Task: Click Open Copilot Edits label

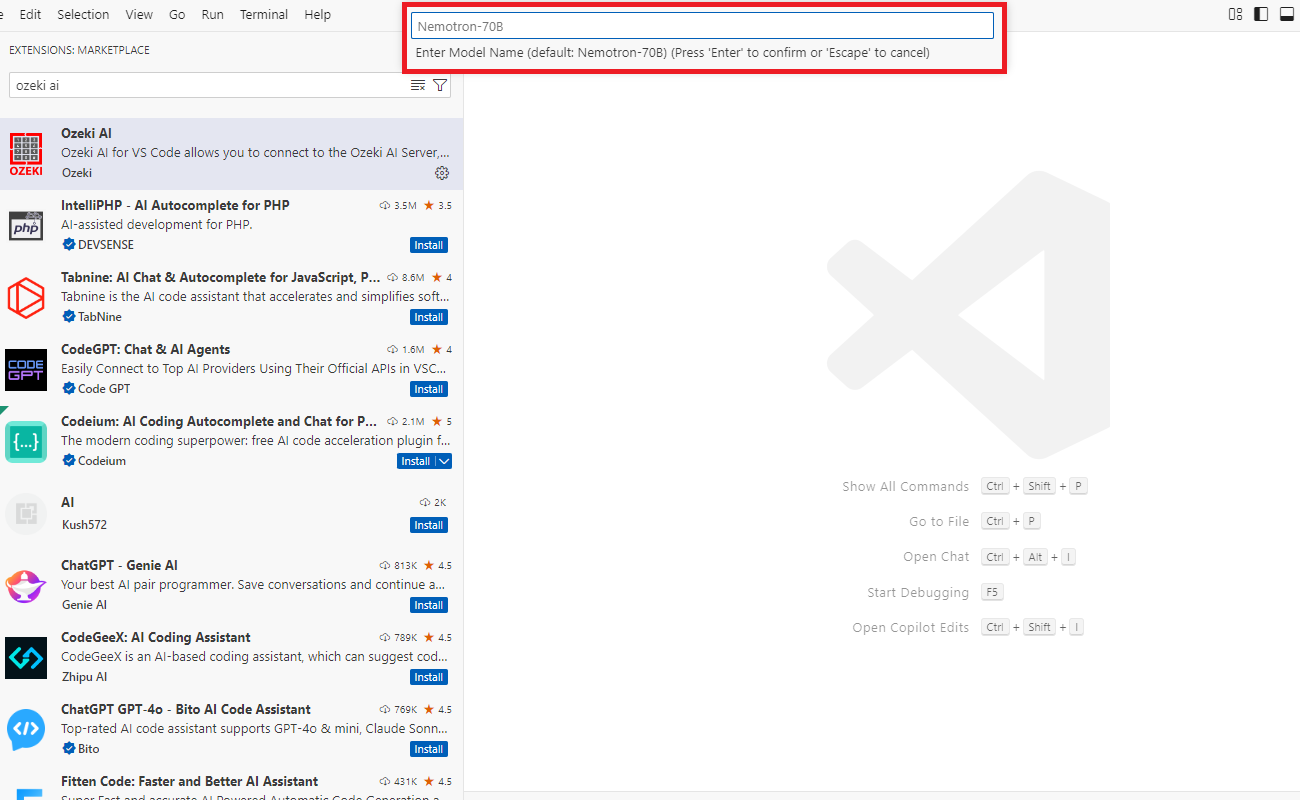Action: 910,628
